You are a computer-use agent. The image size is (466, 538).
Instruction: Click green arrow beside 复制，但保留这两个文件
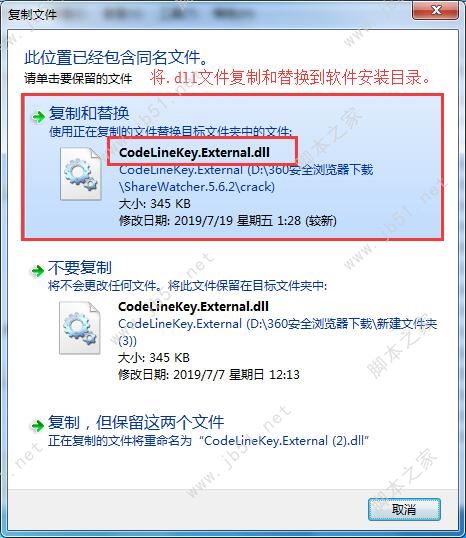tap(37, 426)
